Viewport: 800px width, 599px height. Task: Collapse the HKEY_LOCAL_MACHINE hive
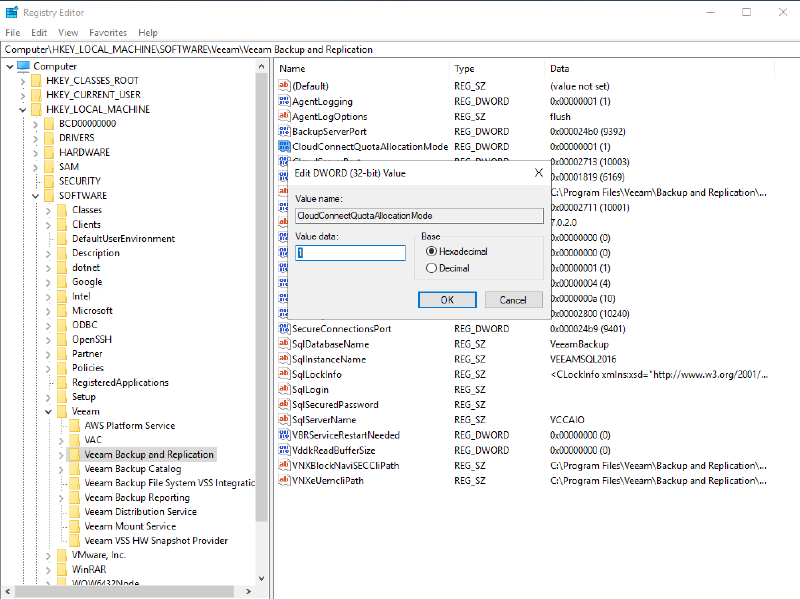(22, 109)
